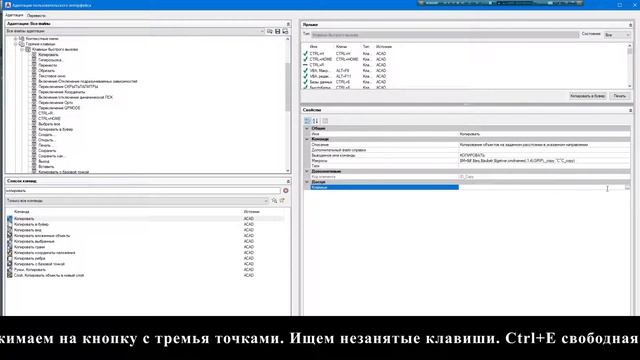Open the three-dots button in Клавиши row
This screenshot has height=360, width=640.
(627, 187)
